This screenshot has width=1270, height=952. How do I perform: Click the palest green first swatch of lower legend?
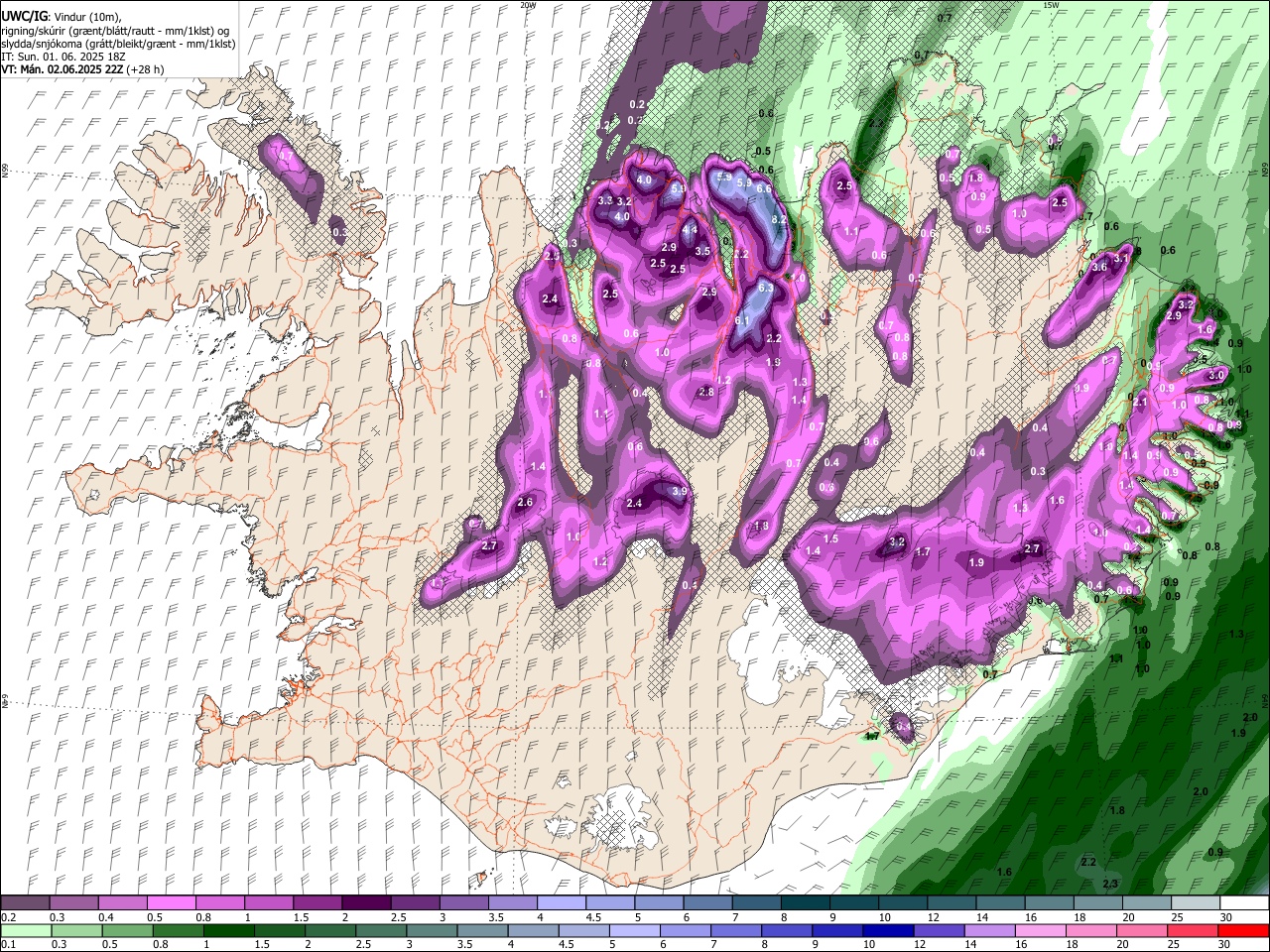coord(25,930)
